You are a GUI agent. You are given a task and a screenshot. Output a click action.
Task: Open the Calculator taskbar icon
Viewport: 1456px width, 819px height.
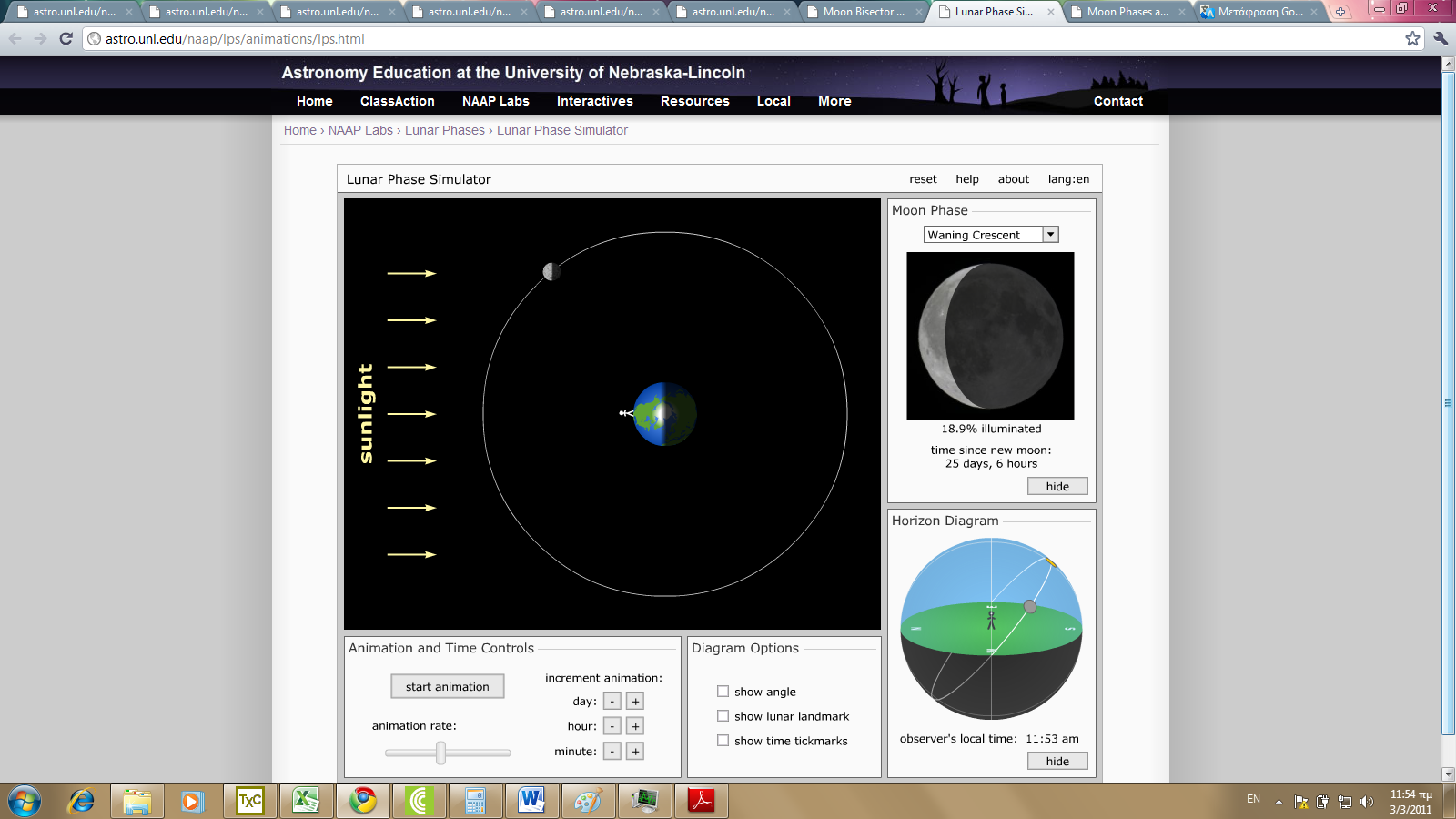pyautogui.click(x=475, y=801)
